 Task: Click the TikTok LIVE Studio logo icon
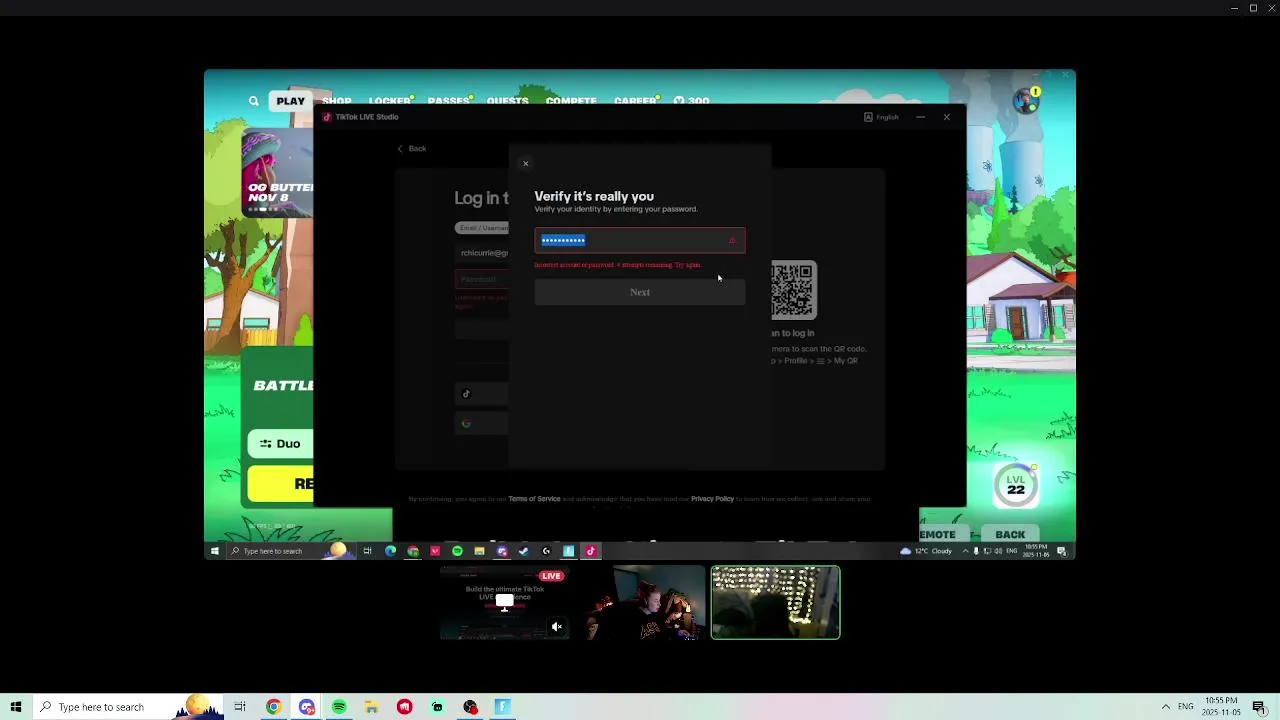point(327,117)
